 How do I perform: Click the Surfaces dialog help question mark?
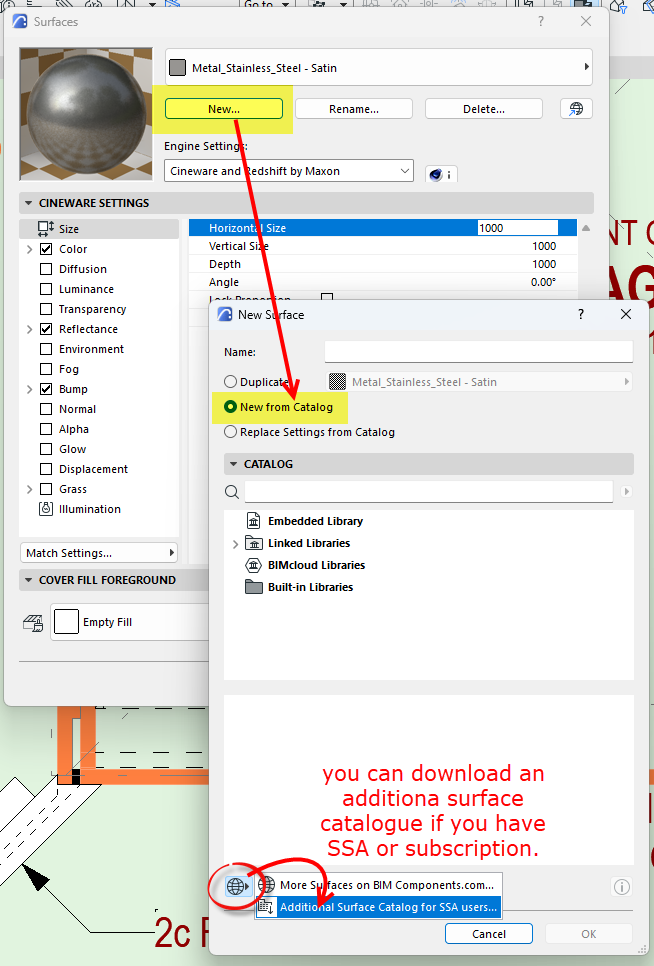[x=541, y=22]
